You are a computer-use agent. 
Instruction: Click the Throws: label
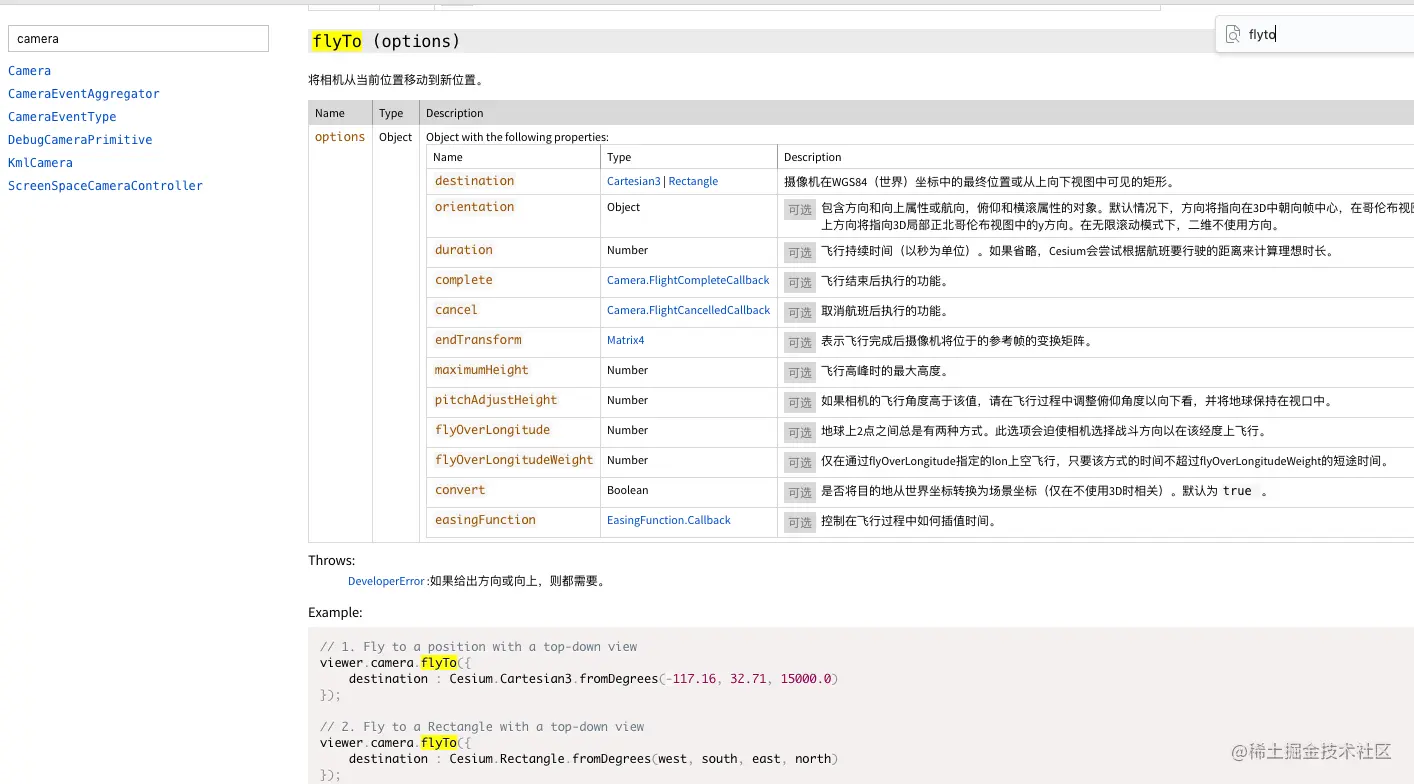pos(331,561)
